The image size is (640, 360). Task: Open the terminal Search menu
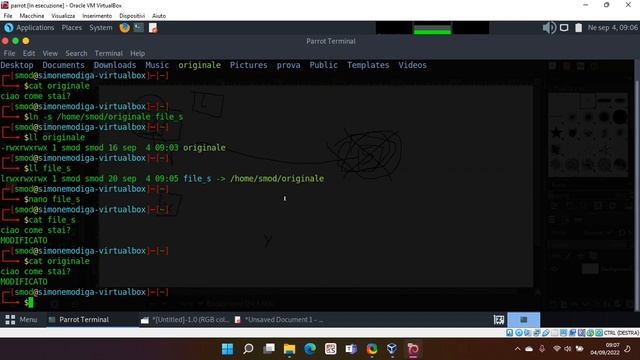coord(76,53)
